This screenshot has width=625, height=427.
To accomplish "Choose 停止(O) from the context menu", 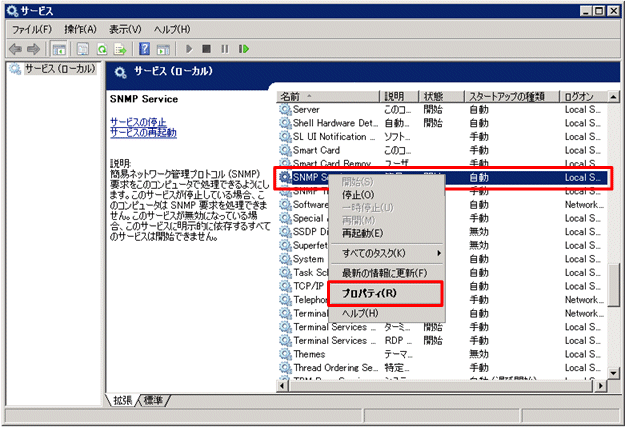I will (x=360, y=195).
